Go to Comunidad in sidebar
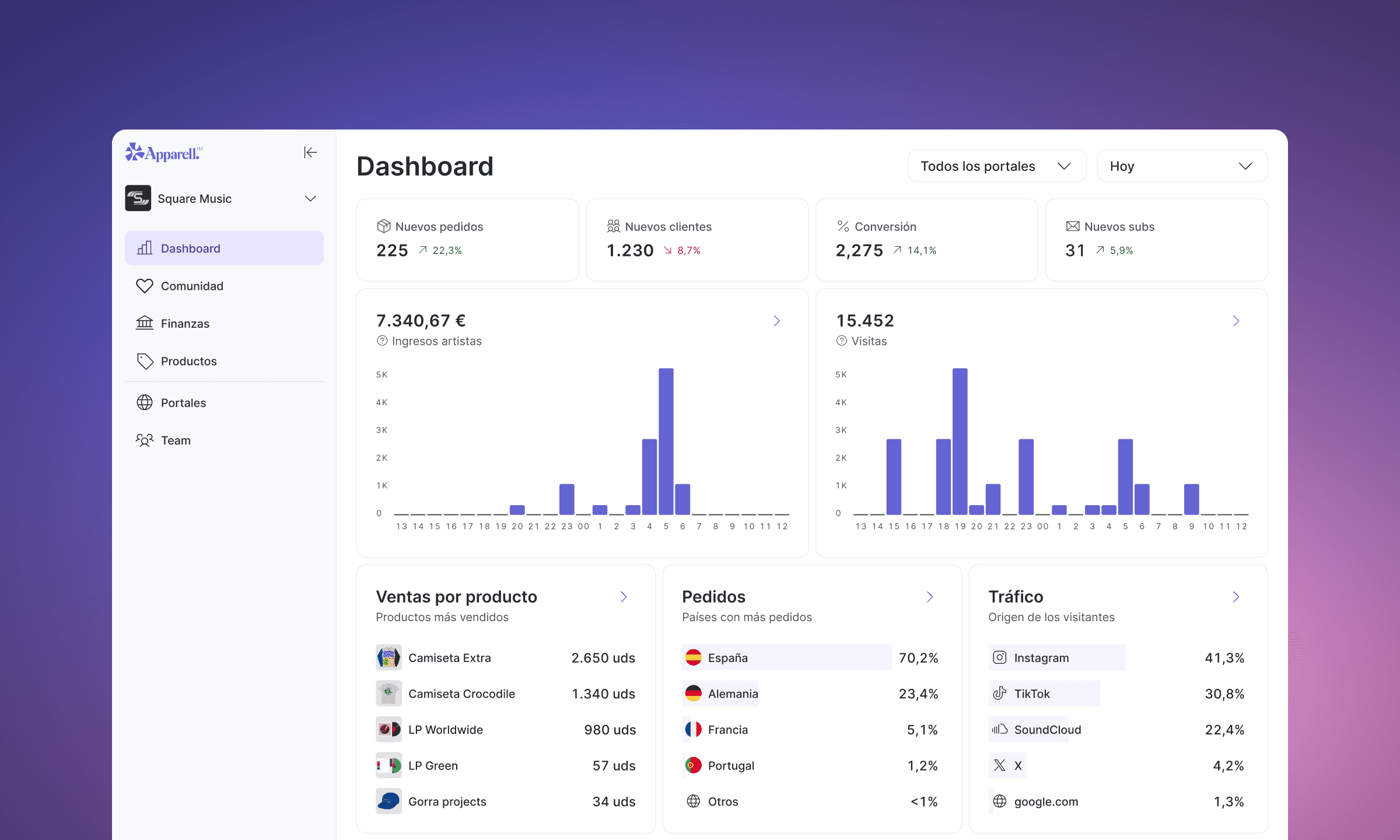 [192, 286]
